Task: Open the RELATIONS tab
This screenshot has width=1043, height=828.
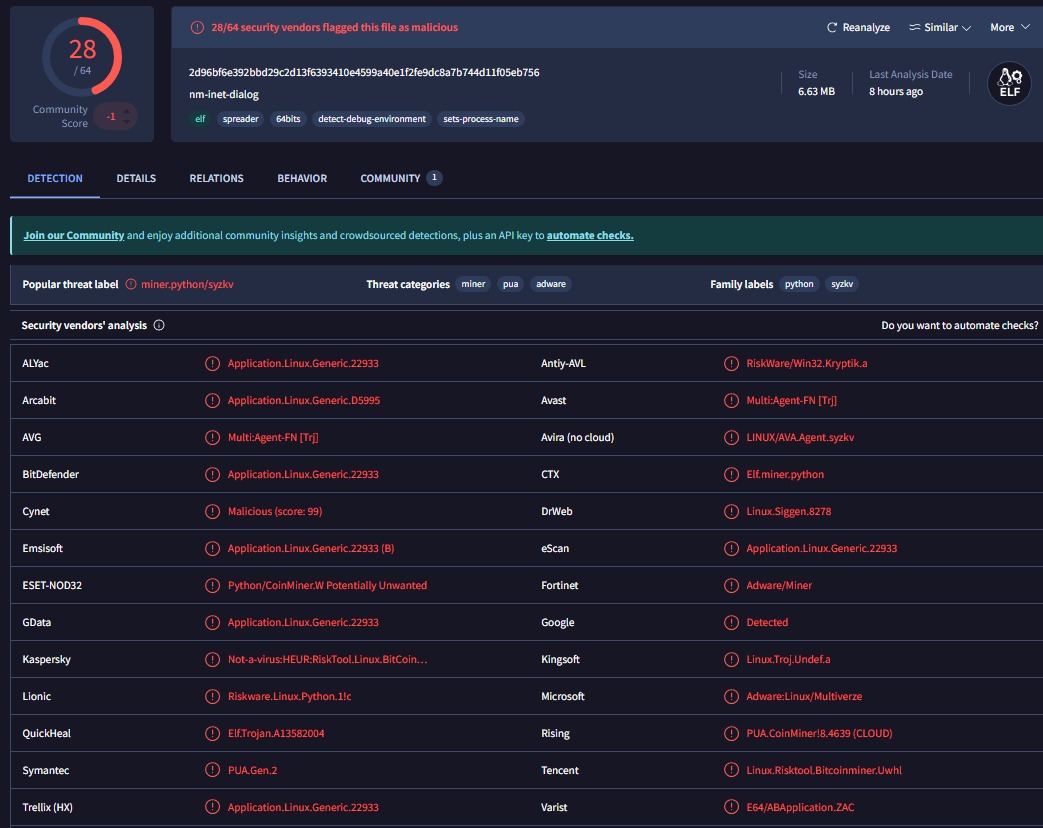Action: point(216,178)
